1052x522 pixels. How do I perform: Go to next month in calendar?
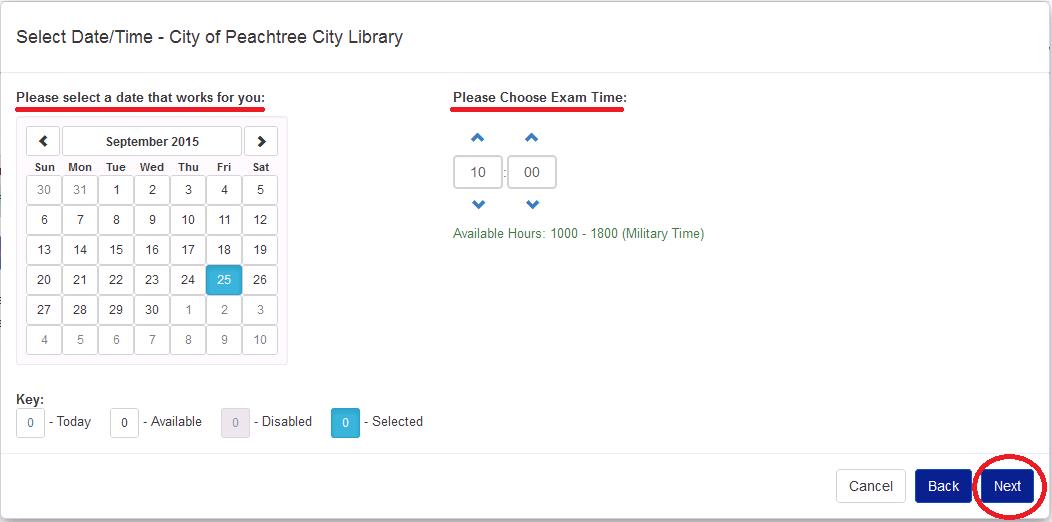tap(261, 142)
